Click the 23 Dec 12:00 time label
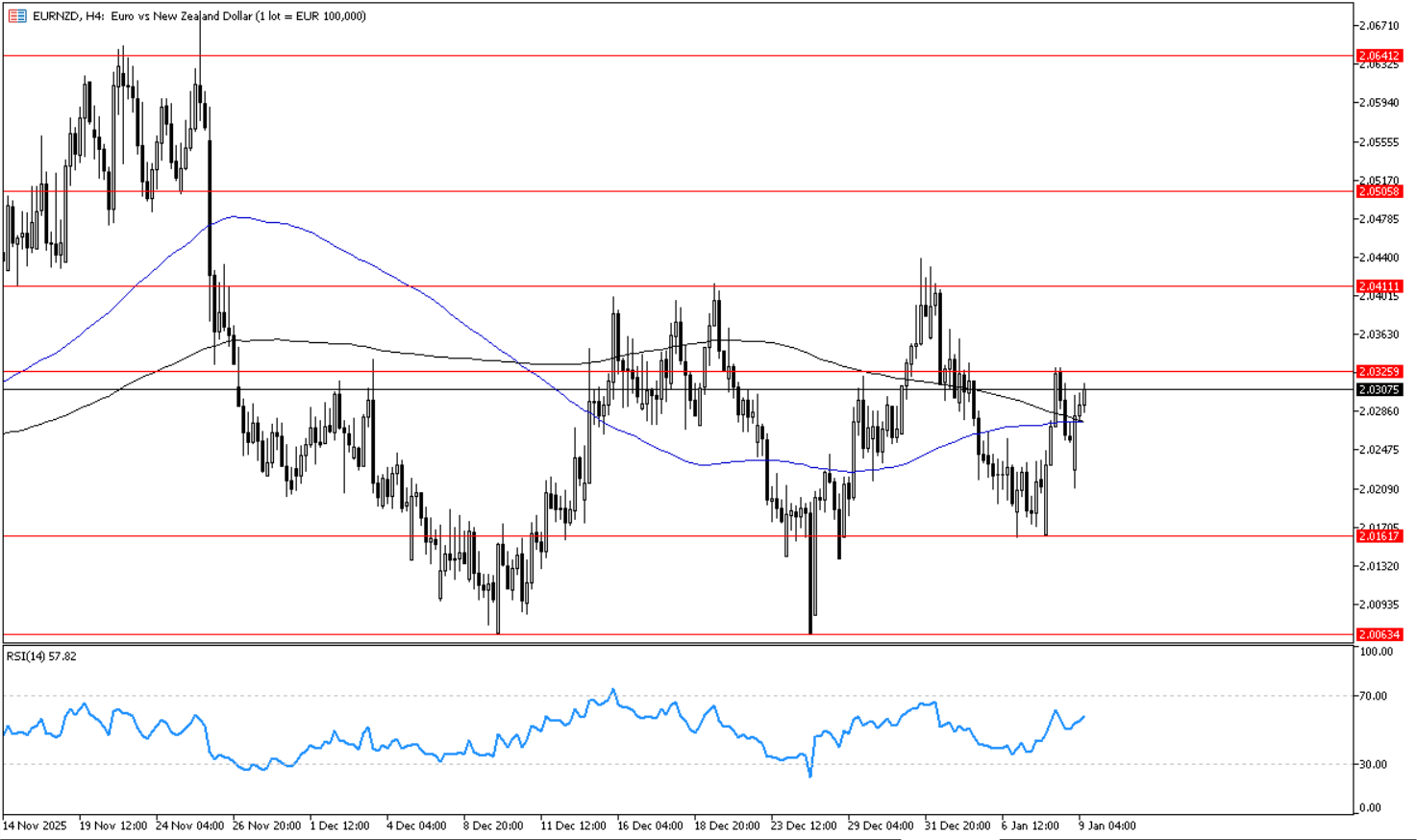The width and height of the screenshot is (1417, 840). click(x=804, y=826)
